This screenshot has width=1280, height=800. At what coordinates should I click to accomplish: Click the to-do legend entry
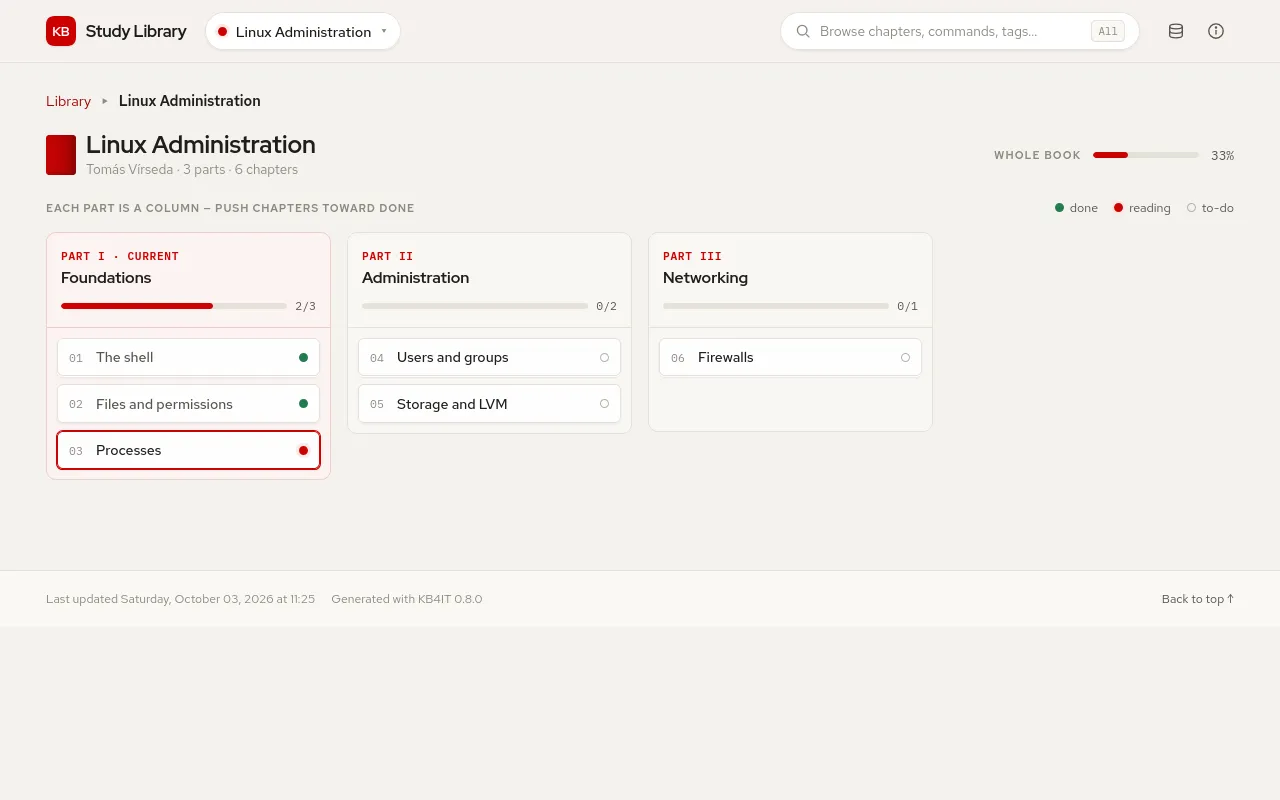(x=1210, y=208)
